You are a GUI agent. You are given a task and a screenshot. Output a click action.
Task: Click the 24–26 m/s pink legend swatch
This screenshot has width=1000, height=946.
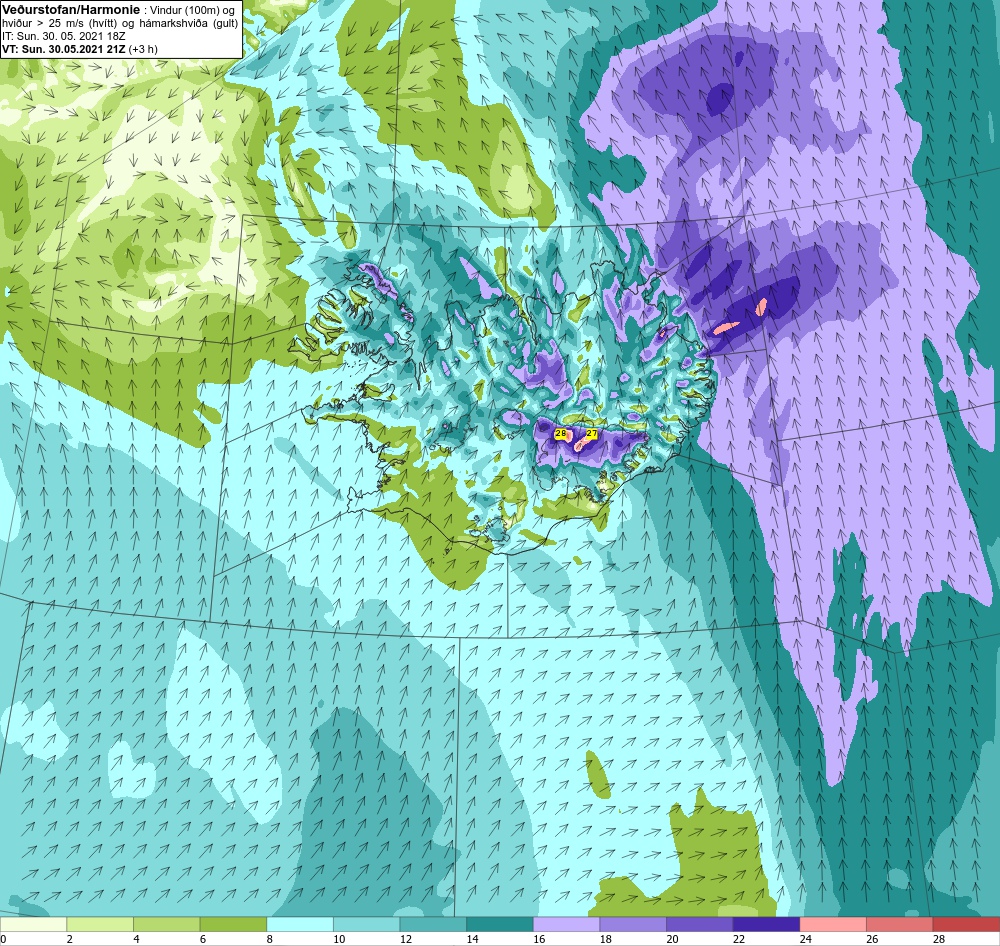[x=833, y=924]
